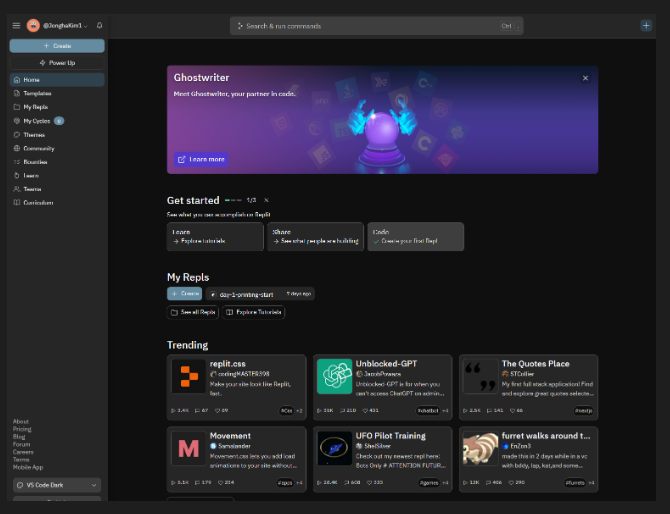Open Curriculum in sidebar
The height and width of the screenshot is (514, 670).
click(57, 203)
